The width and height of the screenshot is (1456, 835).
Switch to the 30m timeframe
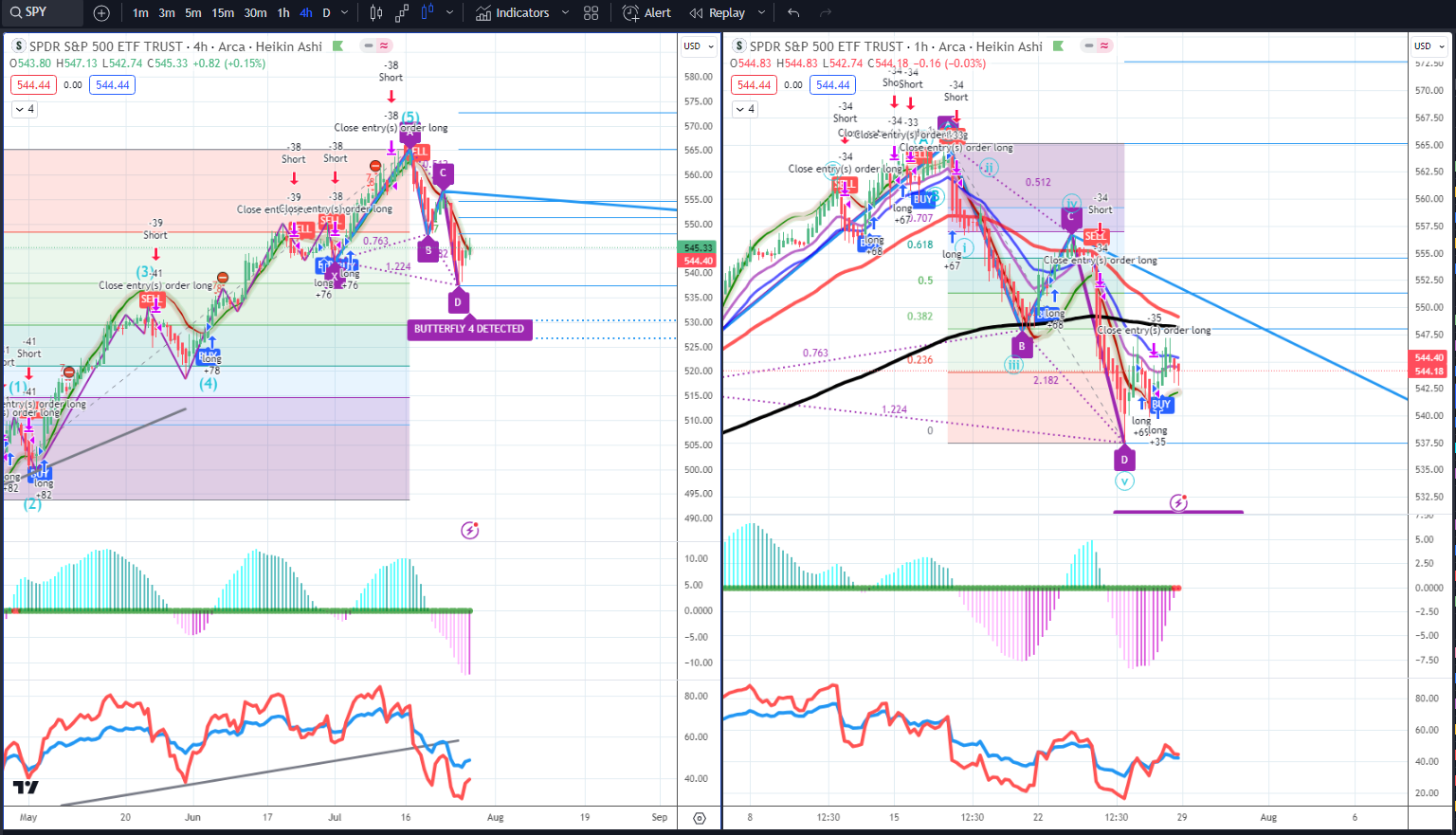(x=255, y=13)
